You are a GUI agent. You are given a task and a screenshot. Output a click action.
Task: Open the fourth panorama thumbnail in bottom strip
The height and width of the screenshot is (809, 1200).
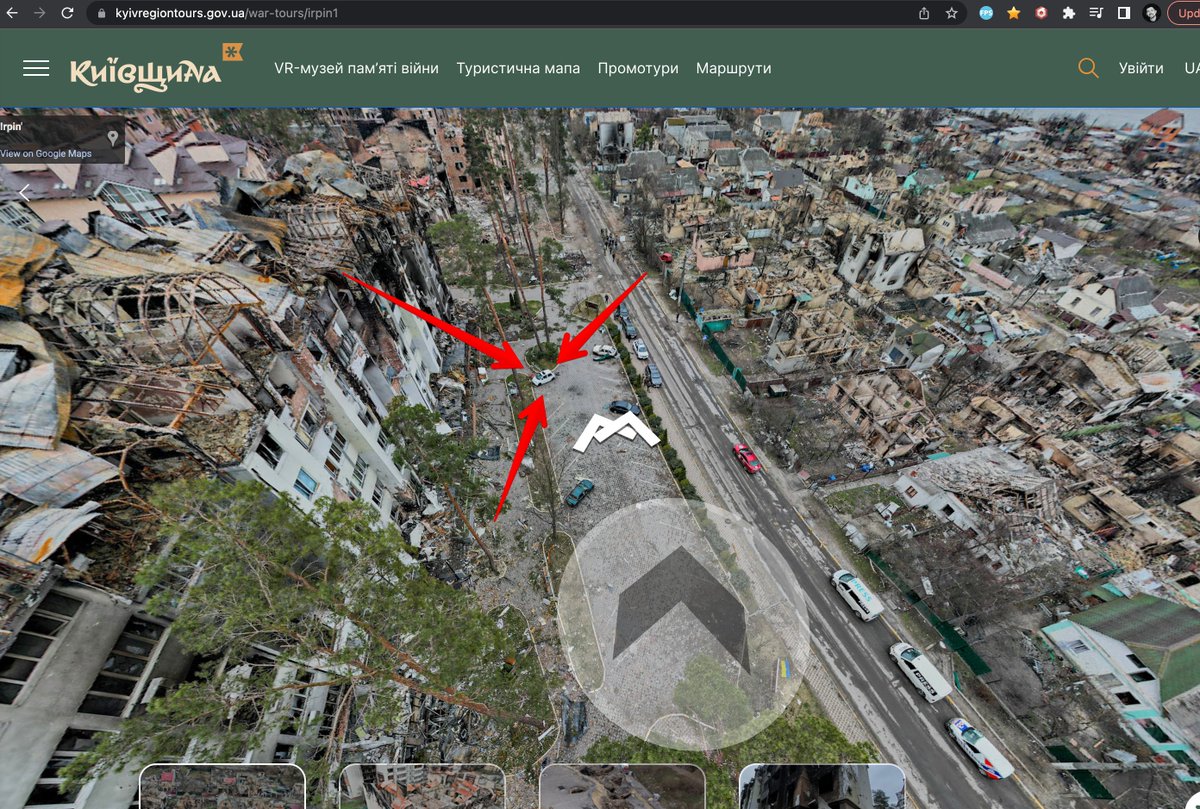click(x=822, y=786)
